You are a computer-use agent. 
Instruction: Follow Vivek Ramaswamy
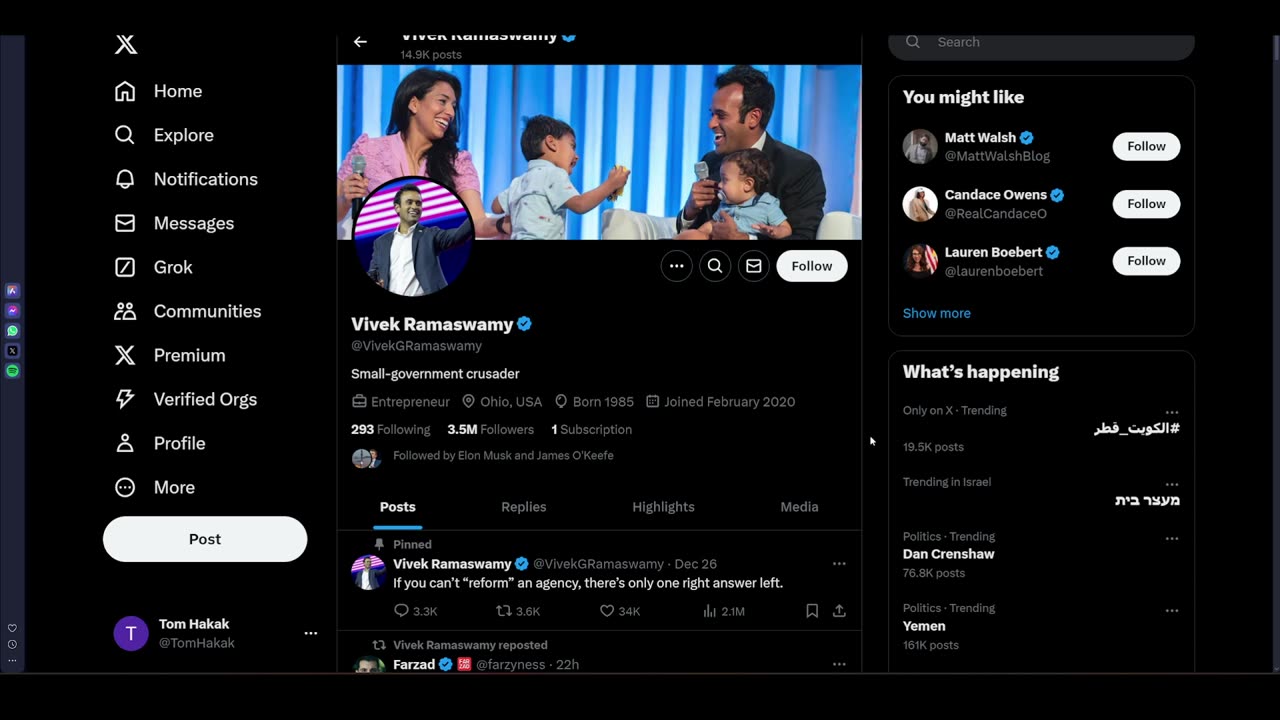click(x=812, y=266)
